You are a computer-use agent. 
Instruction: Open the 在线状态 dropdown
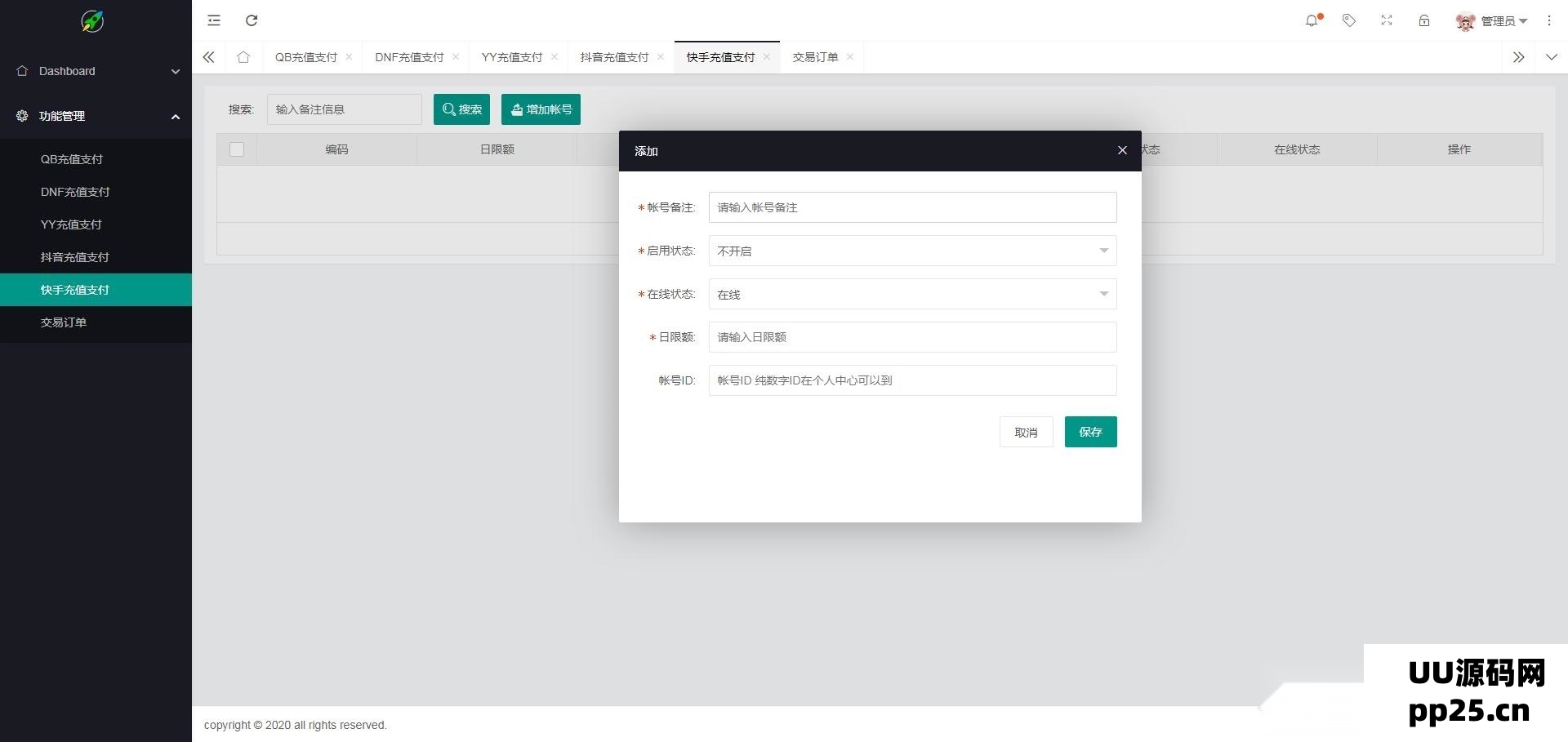pyautogui.click(x=912, y=294)
